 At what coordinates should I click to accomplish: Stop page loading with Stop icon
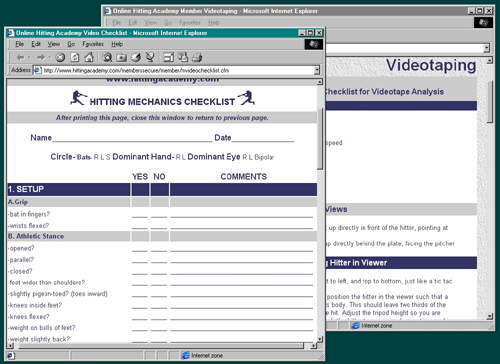pyautogui.click(x=60, y=58)
